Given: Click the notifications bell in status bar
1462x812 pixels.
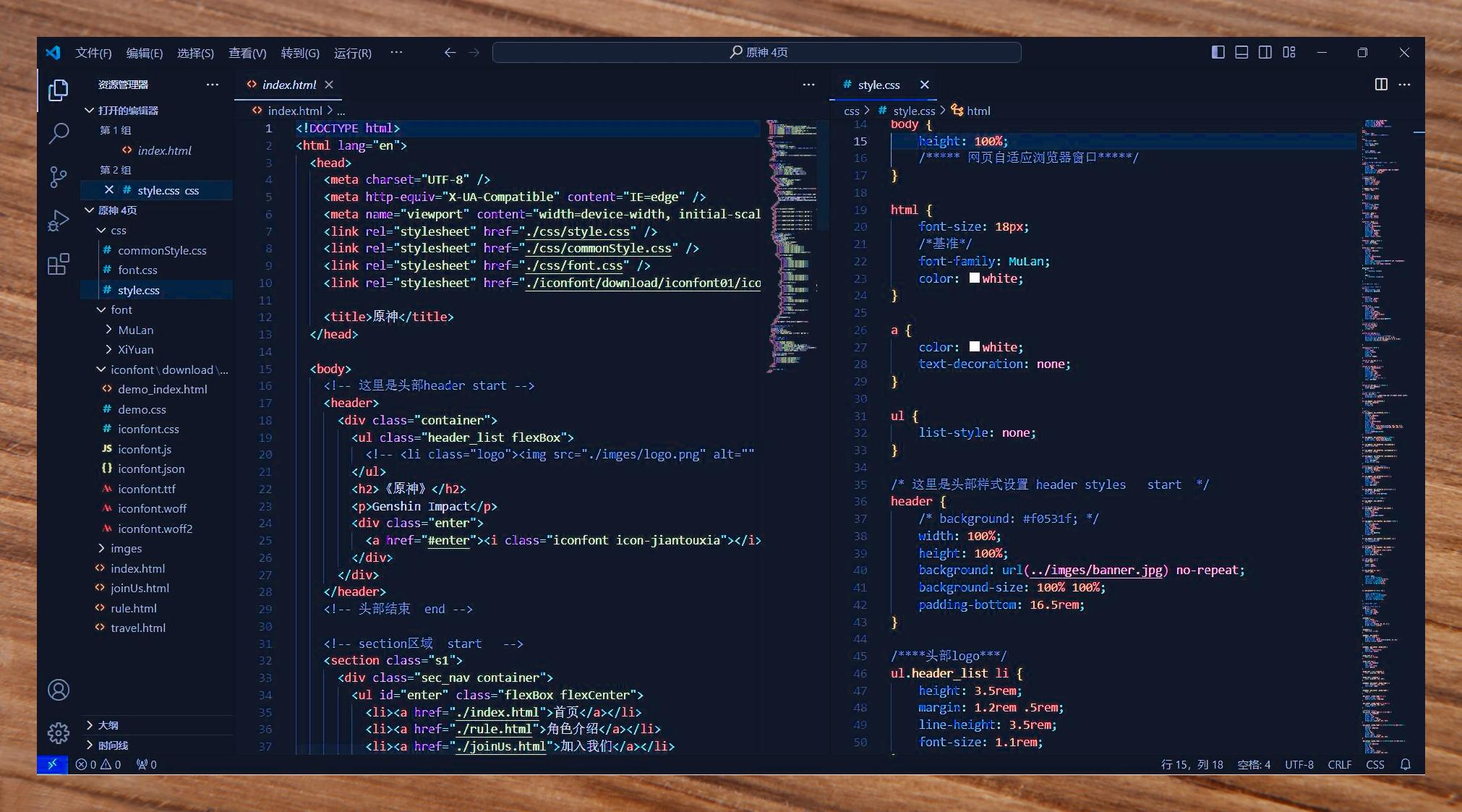Looking at the screenshot, I should coord(1406,764).
